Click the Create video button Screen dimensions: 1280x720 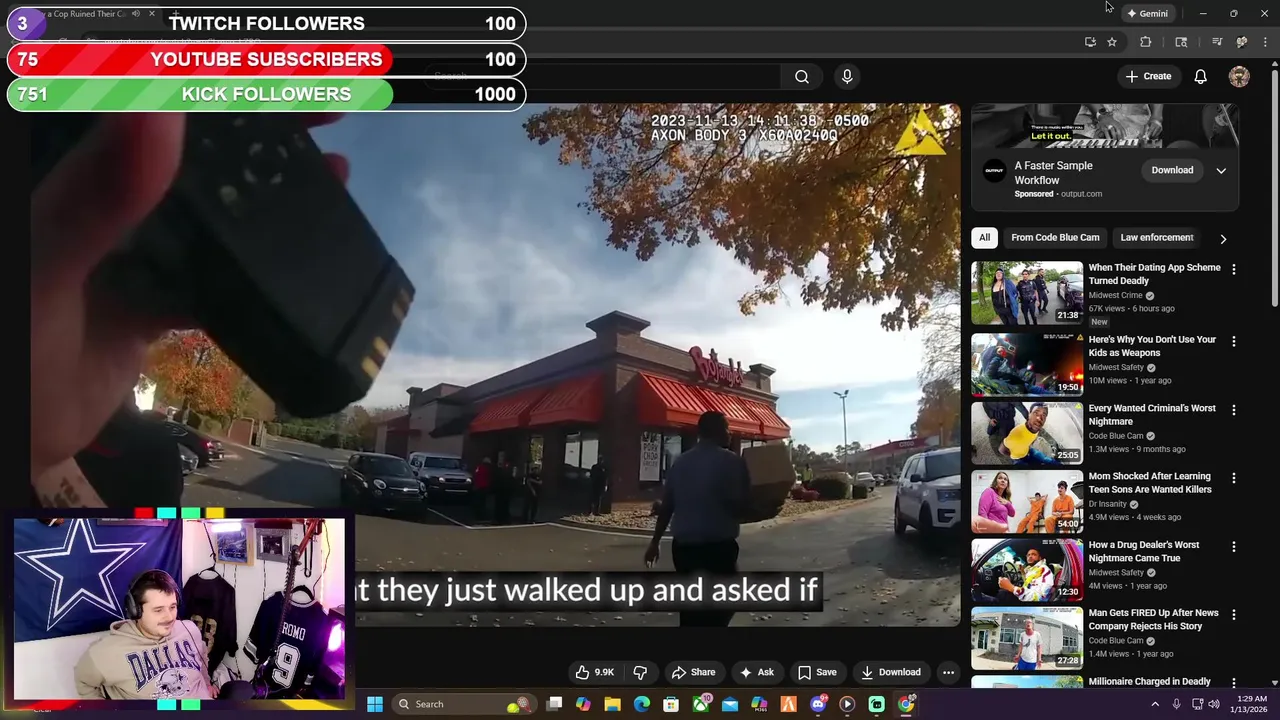[1148, 76]
